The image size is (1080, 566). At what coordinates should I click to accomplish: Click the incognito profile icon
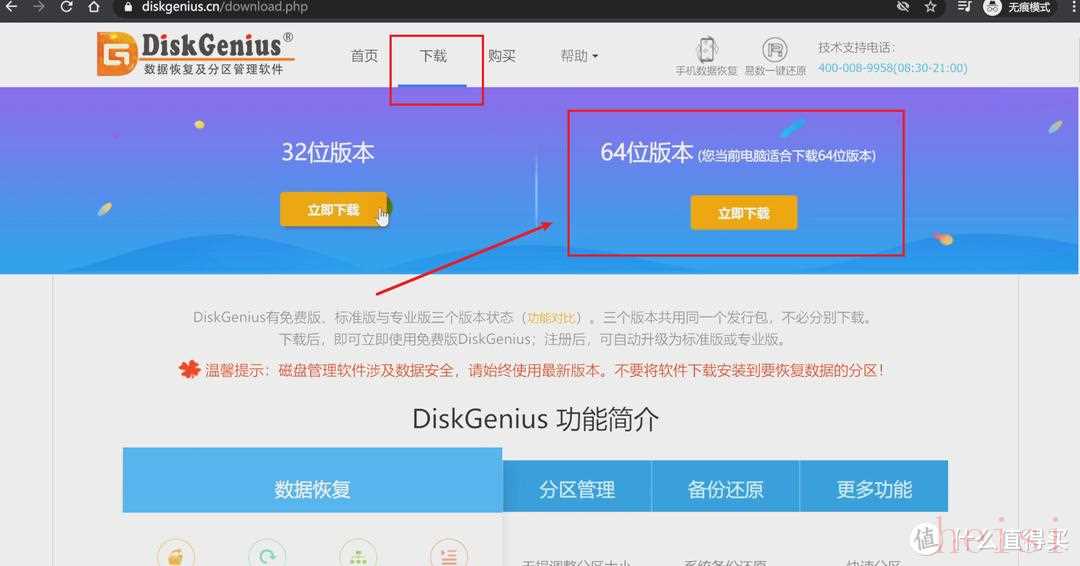click(992, 7)
